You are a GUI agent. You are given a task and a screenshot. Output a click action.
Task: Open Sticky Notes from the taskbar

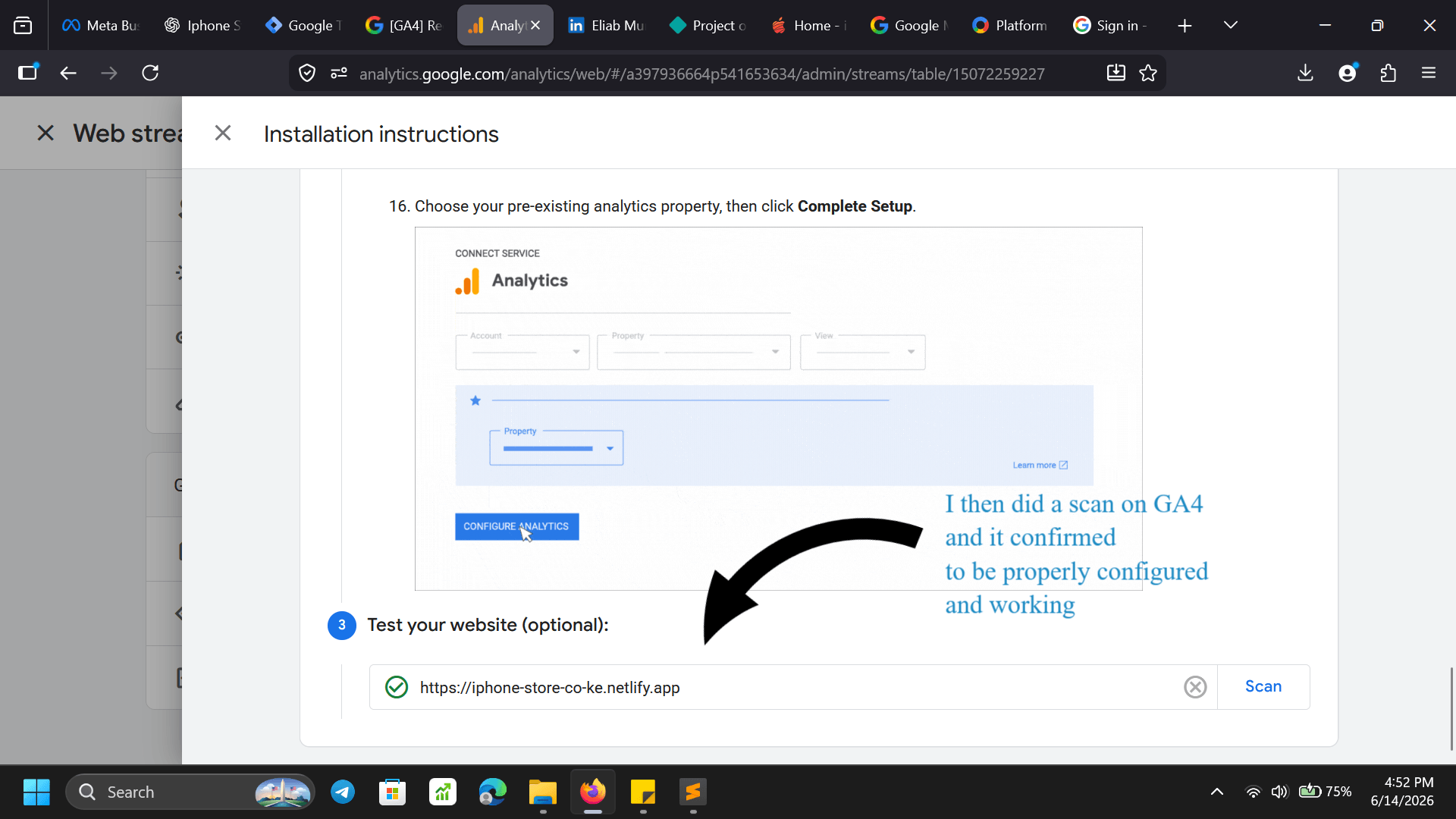[643, 792]
